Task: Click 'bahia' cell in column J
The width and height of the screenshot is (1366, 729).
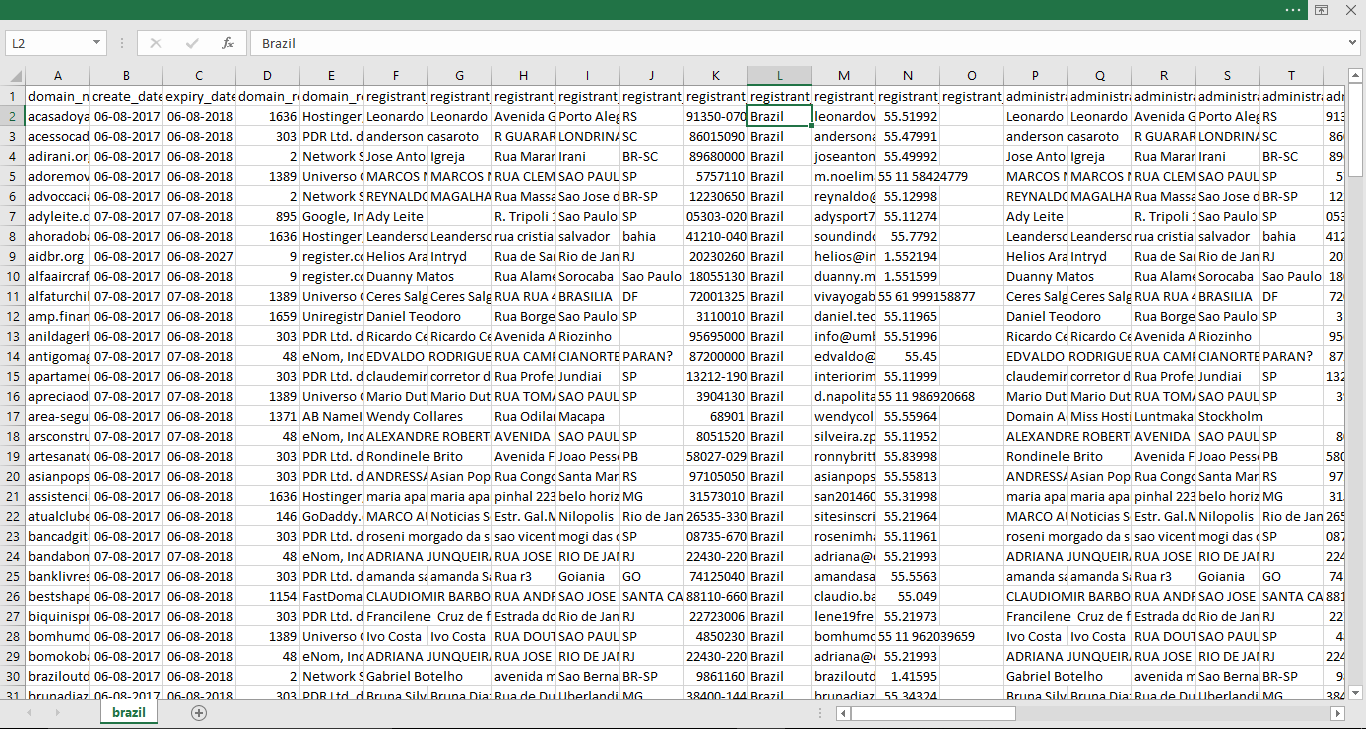Action: pos(651,236)
